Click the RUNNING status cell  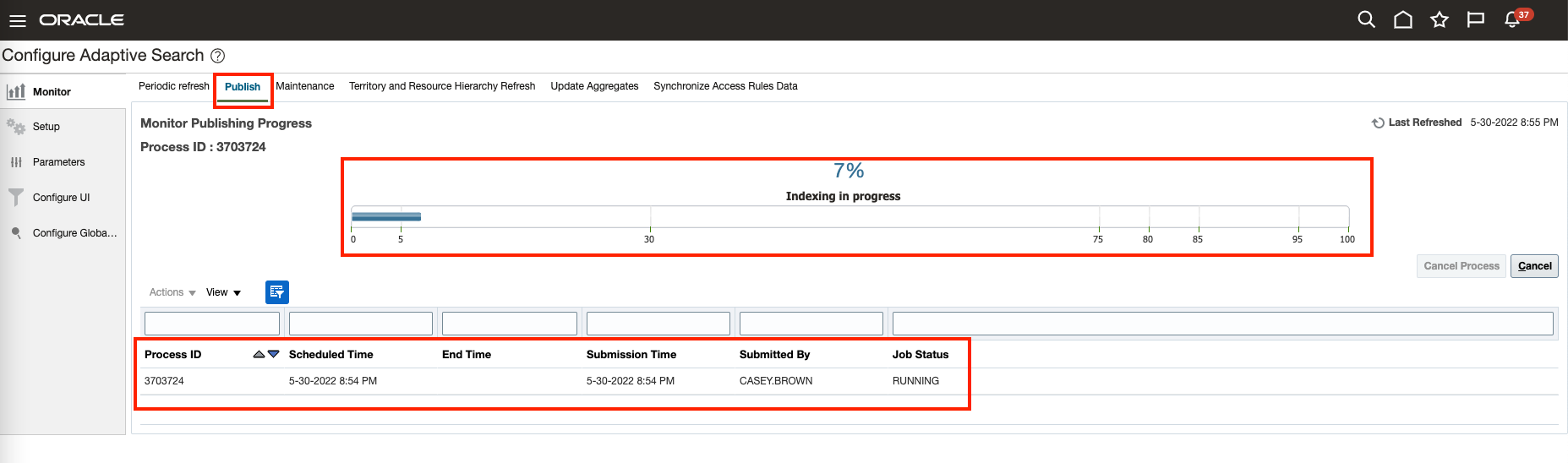[x=915, y=381]
